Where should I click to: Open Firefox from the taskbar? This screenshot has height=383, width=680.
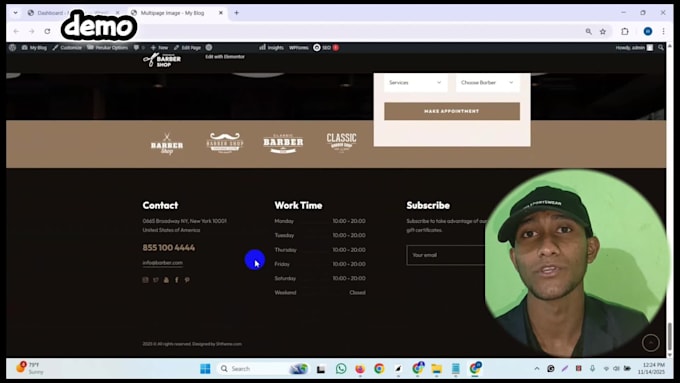(x=360, y=369)
